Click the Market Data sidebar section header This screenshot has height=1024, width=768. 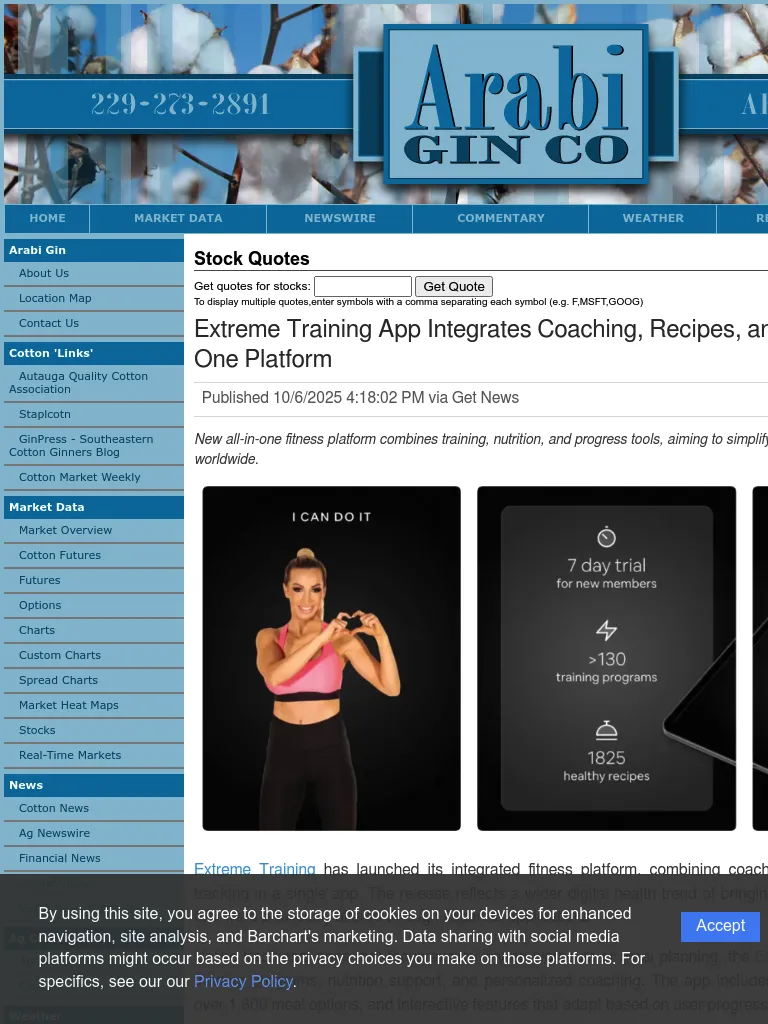click(93, 507)
